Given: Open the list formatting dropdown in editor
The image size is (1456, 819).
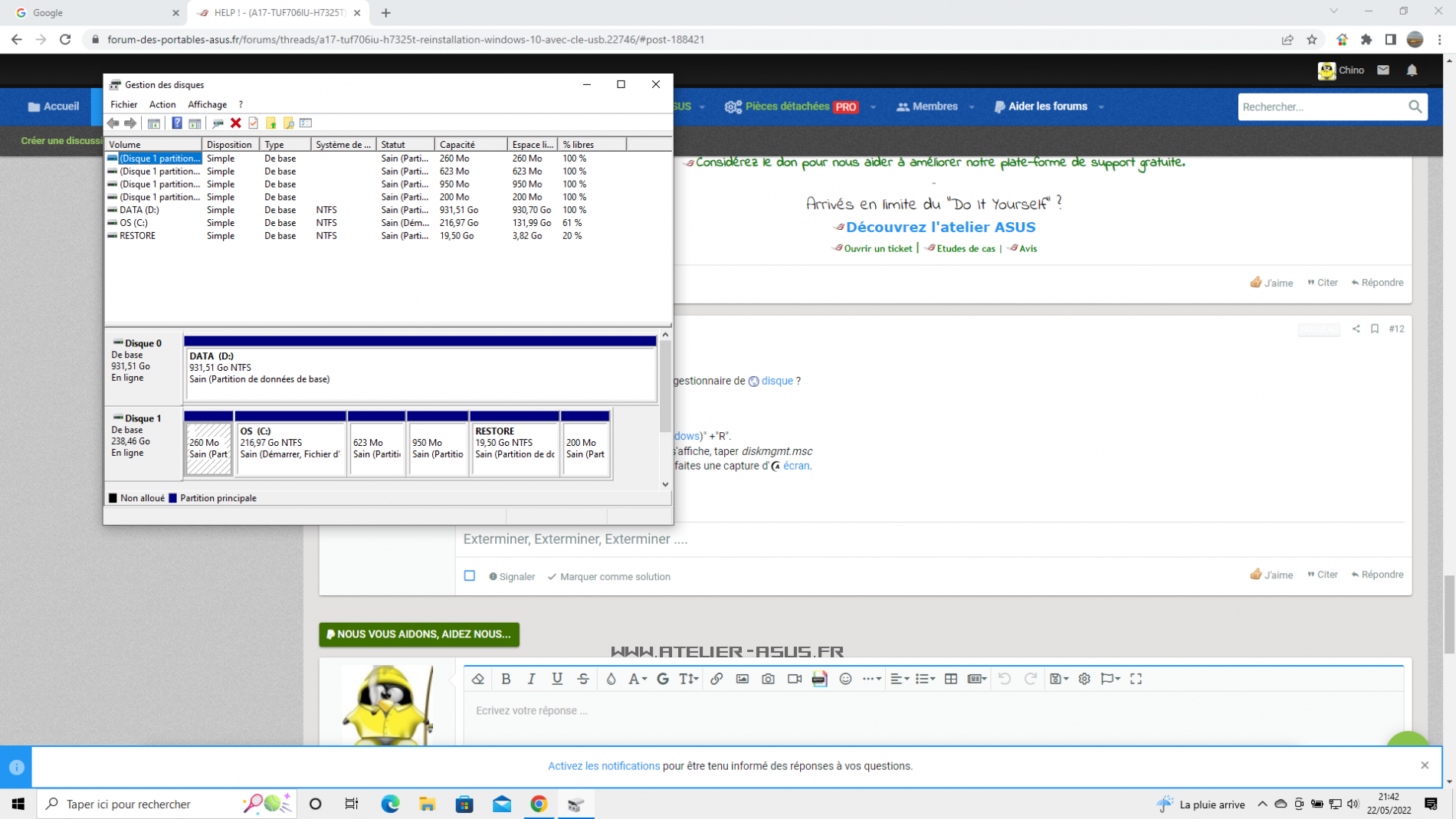Looking at the screenshot, I should coord(925,679).
